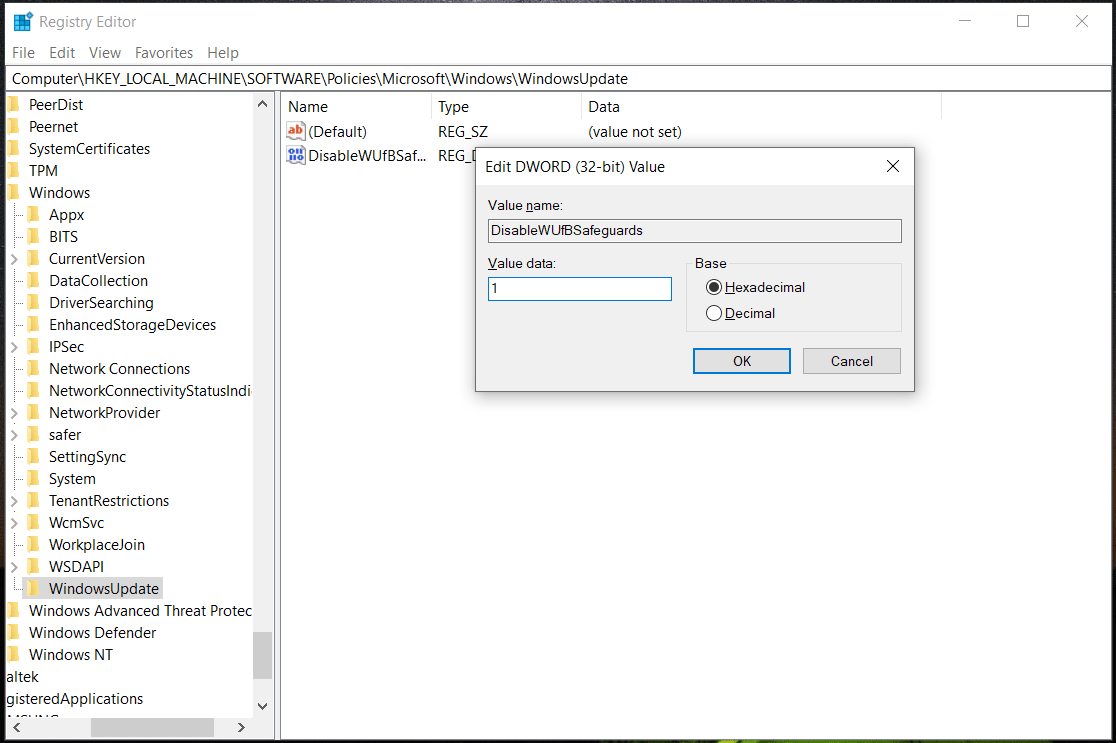Select Windows Advanced Threat Protection key
The width and height of the screenshot is (1116, 743).
click(x=140, y=611)
